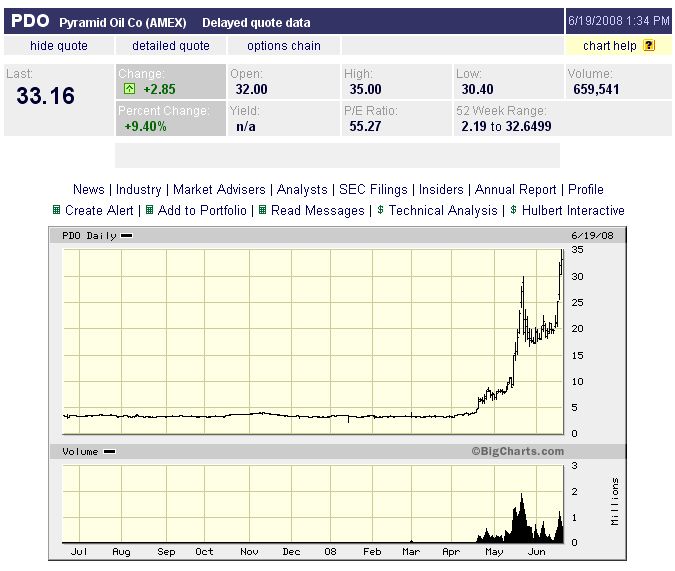Click the 6/19/2008 1:34 PM timestamp

[619, 21]
